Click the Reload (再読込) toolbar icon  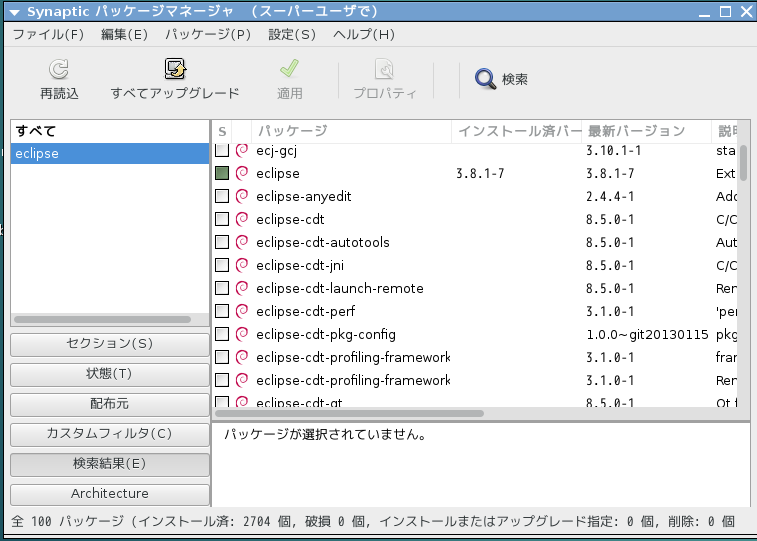(59, 69)
